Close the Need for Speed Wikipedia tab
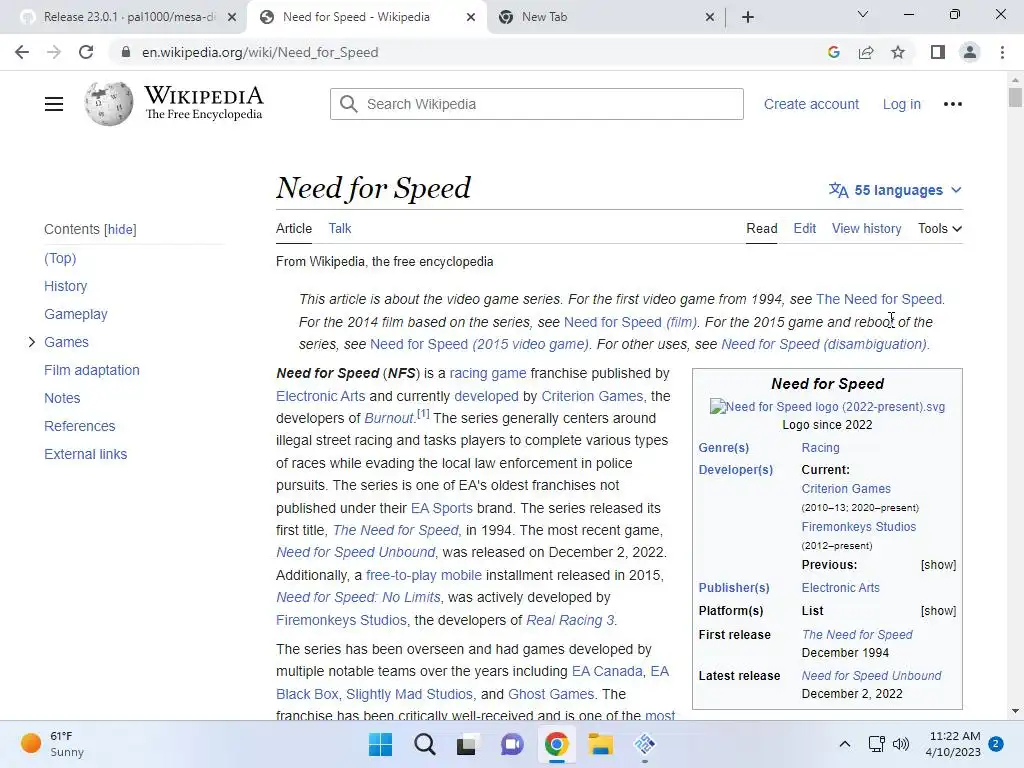This screenshot has height=768, width=1024. 471,17
